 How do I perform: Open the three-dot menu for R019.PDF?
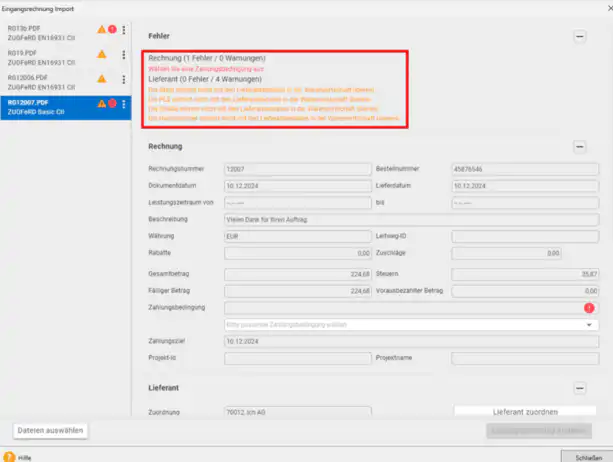124,55
